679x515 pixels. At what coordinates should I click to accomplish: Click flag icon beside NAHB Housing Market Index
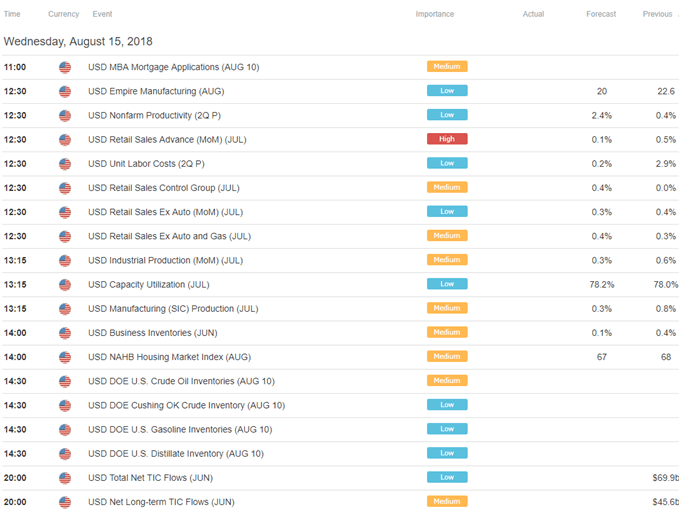(x=65, y=357)
